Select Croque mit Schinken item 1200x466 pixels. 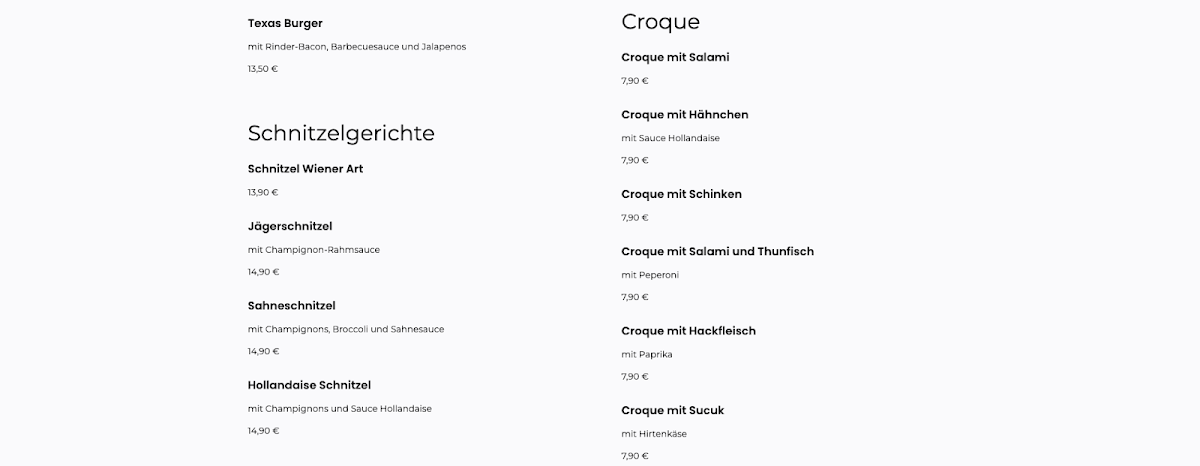(x=681, y=194)
